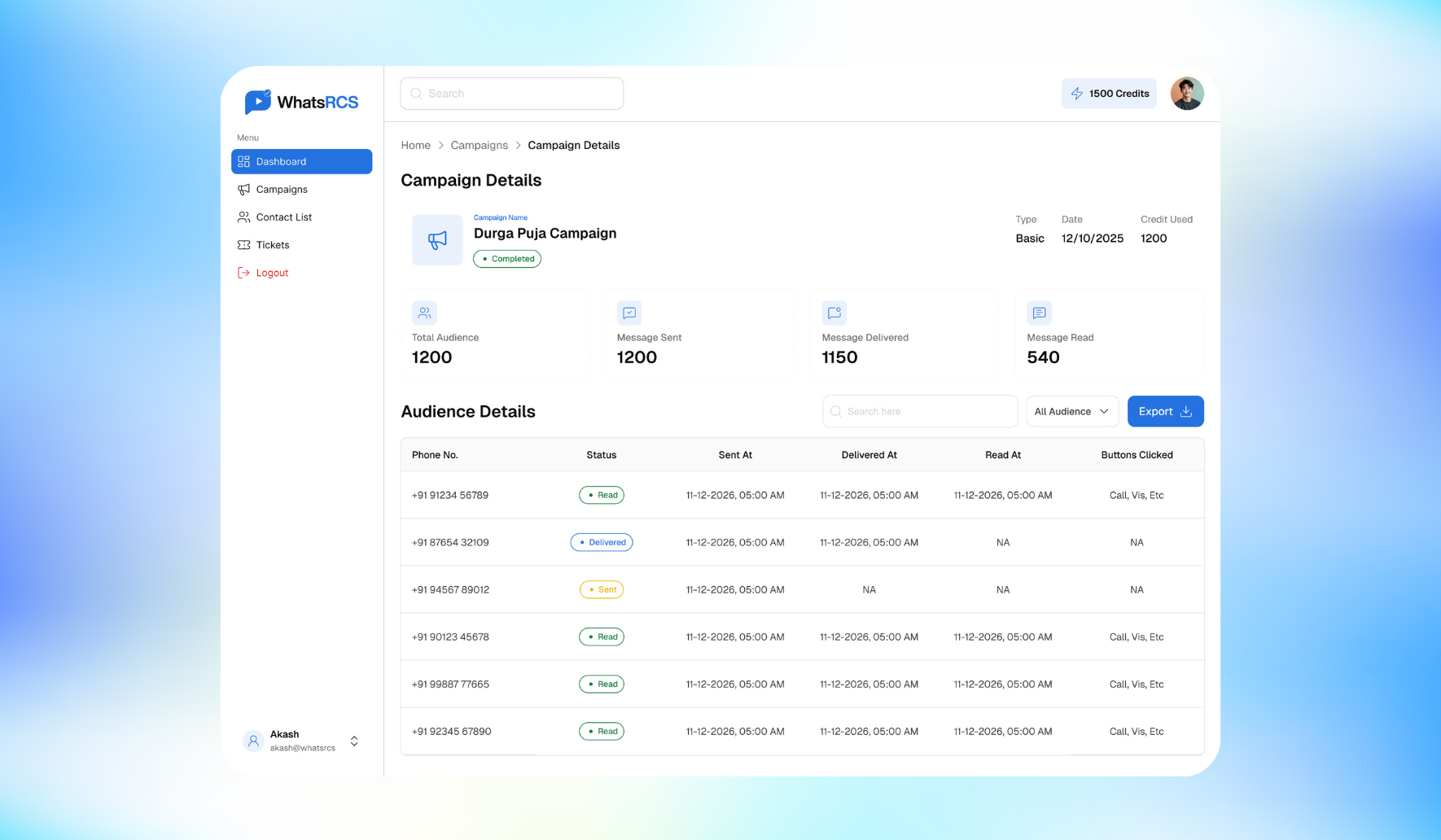Click the breadcrumb chevron after Home
The width and height of the screenshot is (1441, 840).
pyautogui.click(x=441, y=145)
